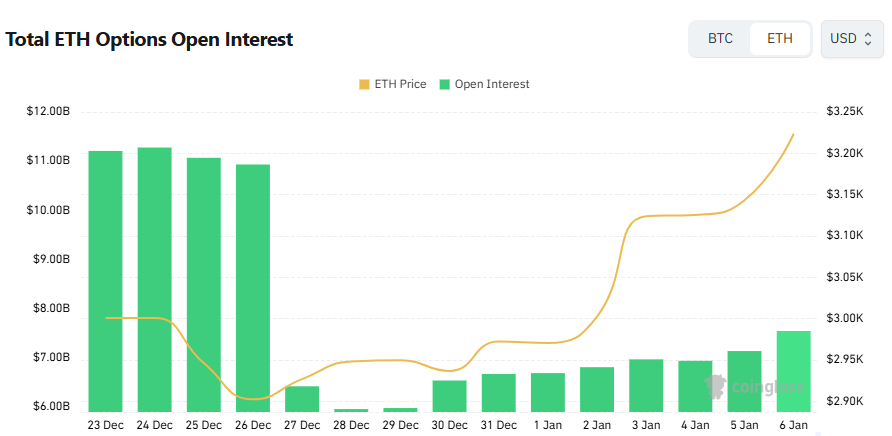Click the 23 Dec open interest bar
Viewport: 892px width, 436px height.
point(106,280)
